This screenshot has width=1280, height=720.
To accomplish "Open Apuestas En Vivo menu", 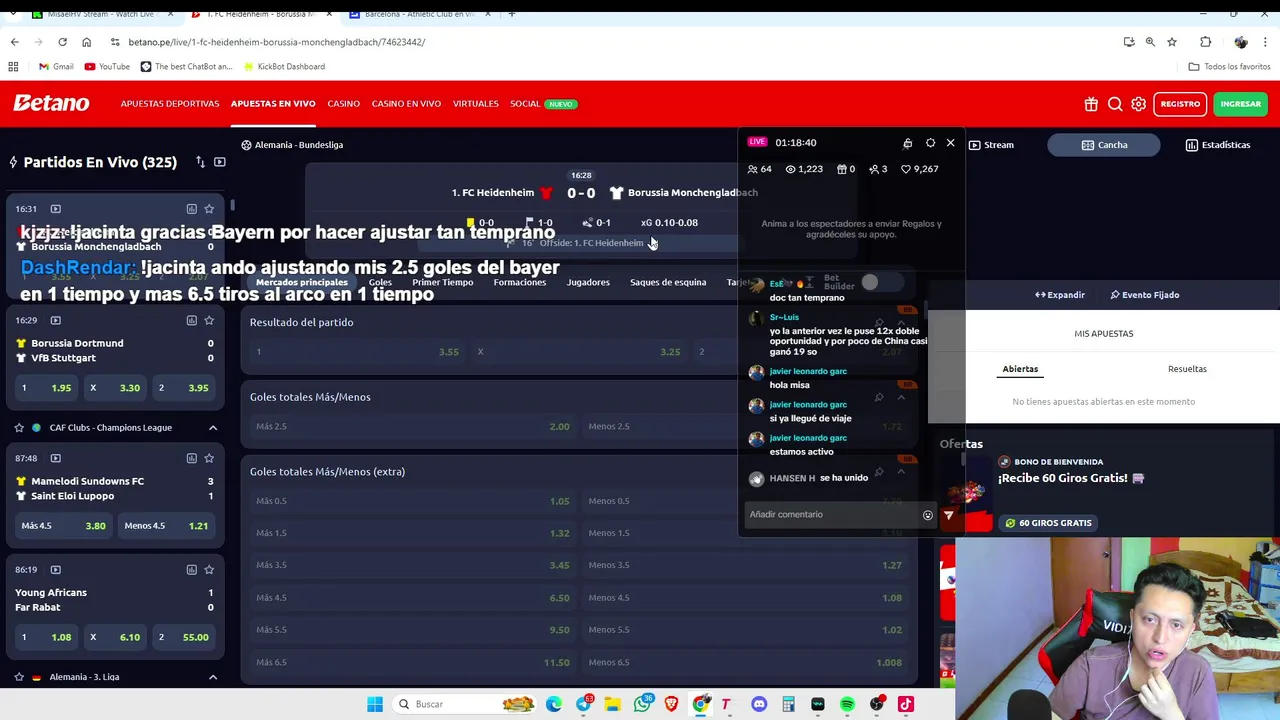I will [x=273, y=104].
